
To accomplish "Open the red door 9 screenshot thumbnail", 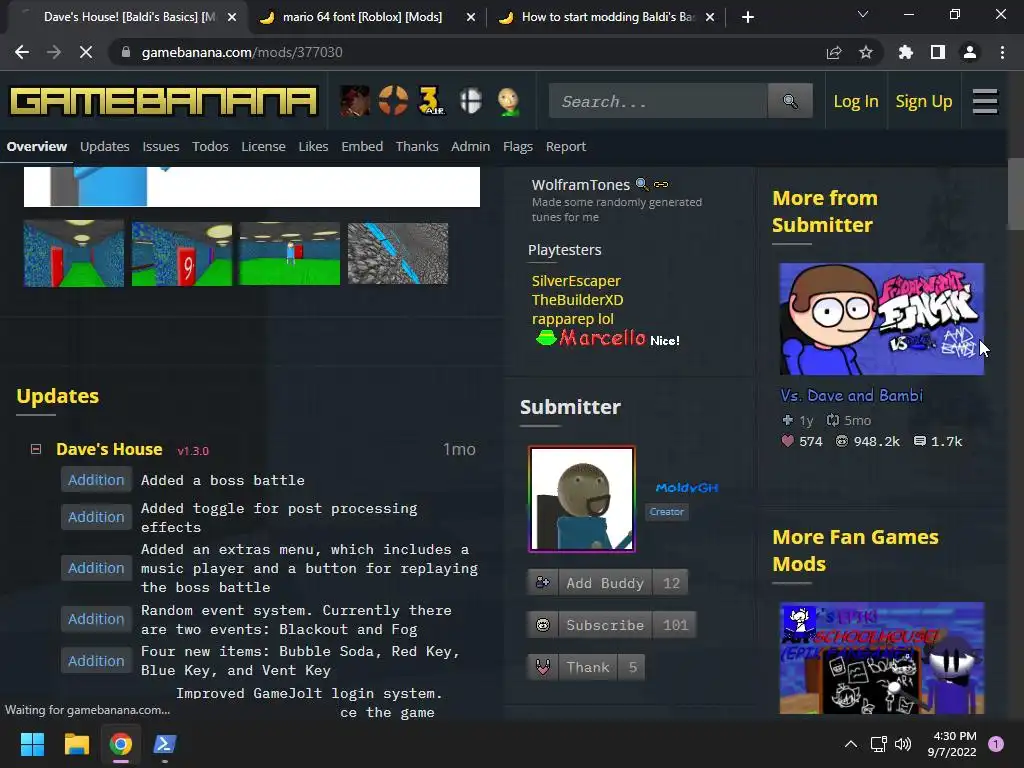I will click(x=182, y=253).
